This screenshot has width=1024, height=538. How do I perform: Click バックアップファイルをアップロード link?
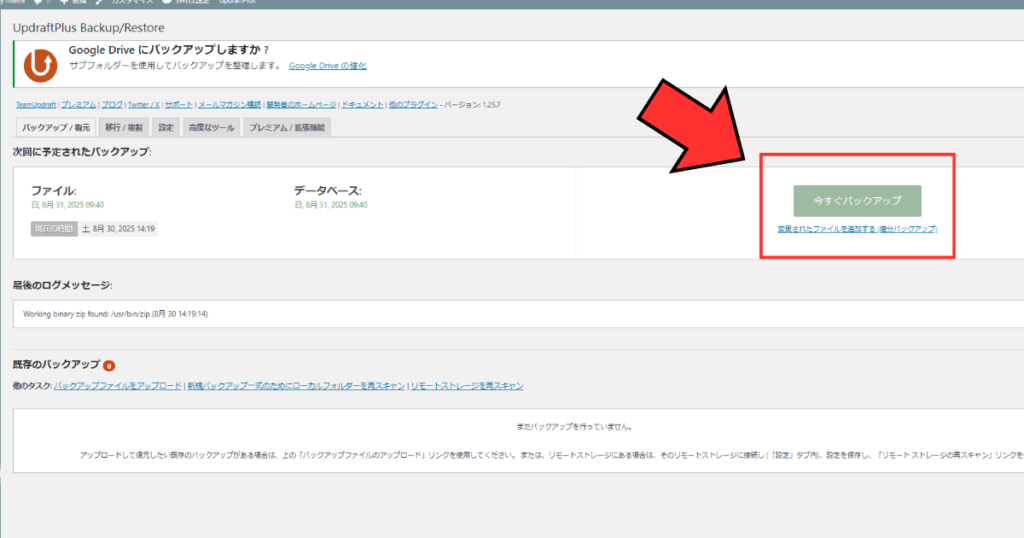pos(118,386)
